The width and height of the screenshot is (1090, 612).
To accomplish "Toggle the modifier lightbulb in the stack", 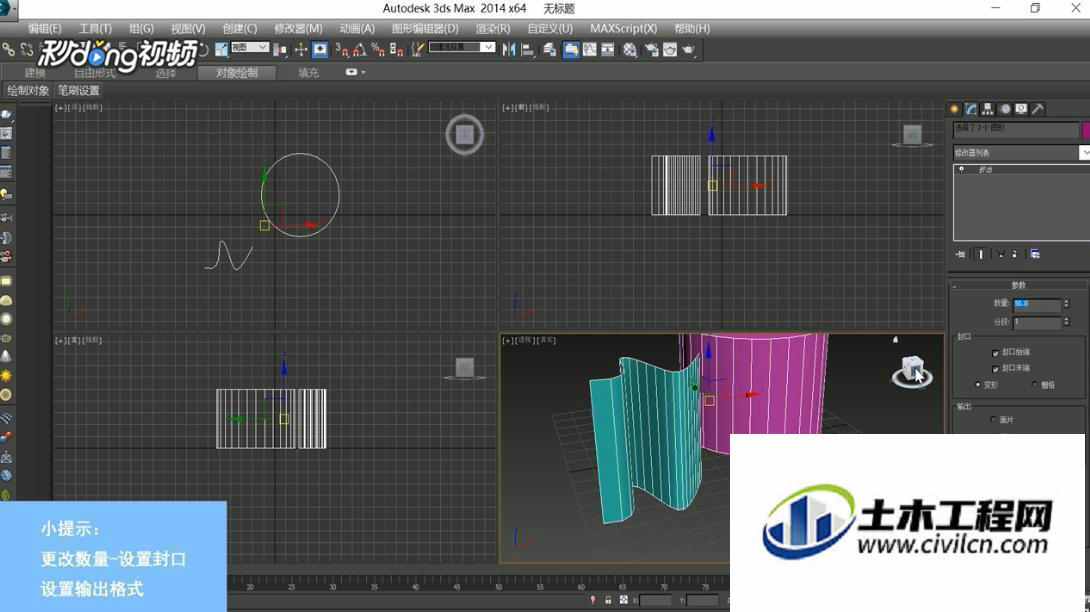I will click(x=961, y=170).
